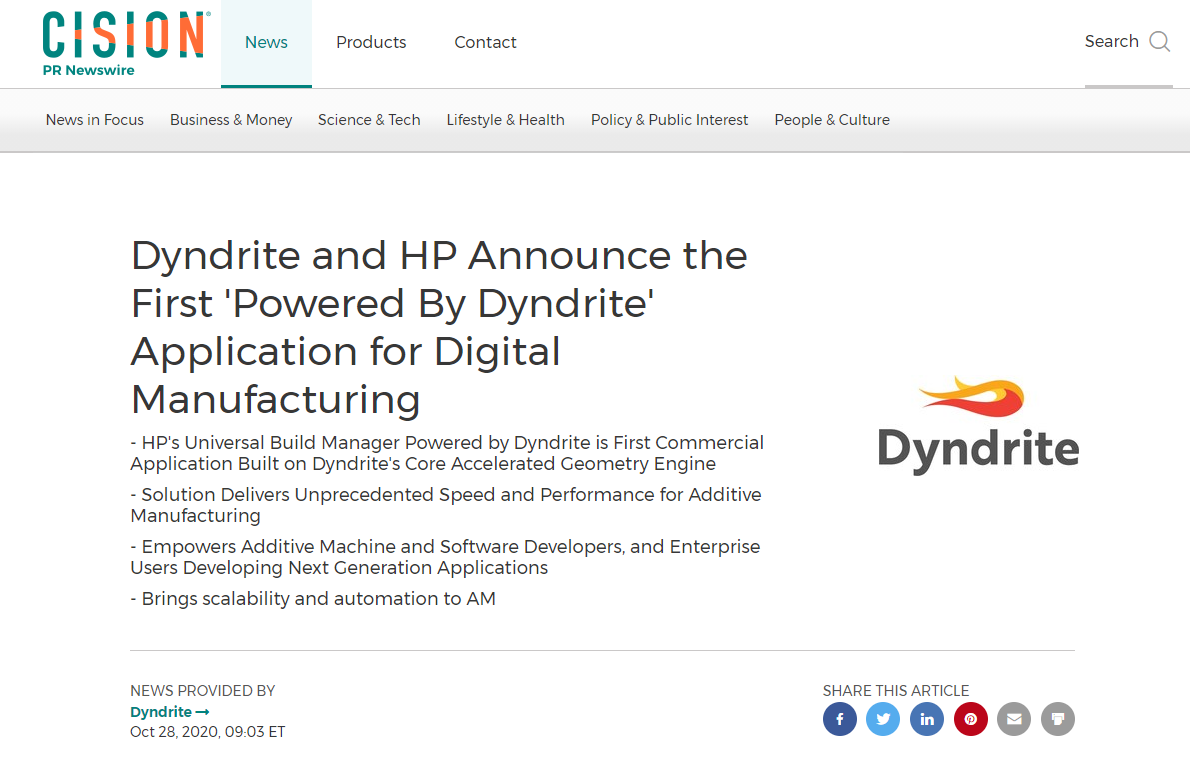This screenshot has width=1190, height=764.
Task: Click the article headline
Action: [x=438, y=327]
